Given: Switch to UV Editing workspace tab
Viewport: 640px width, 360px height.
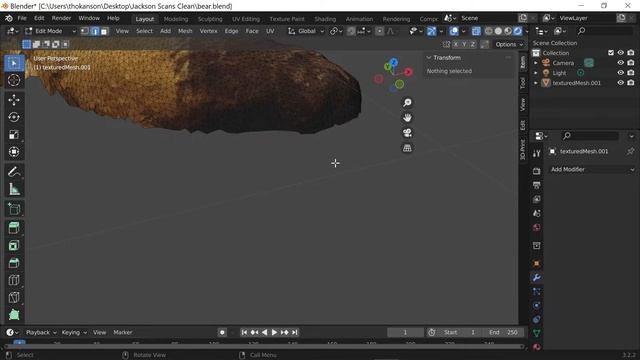Looking at the screenshot, I should click(246, 19).
